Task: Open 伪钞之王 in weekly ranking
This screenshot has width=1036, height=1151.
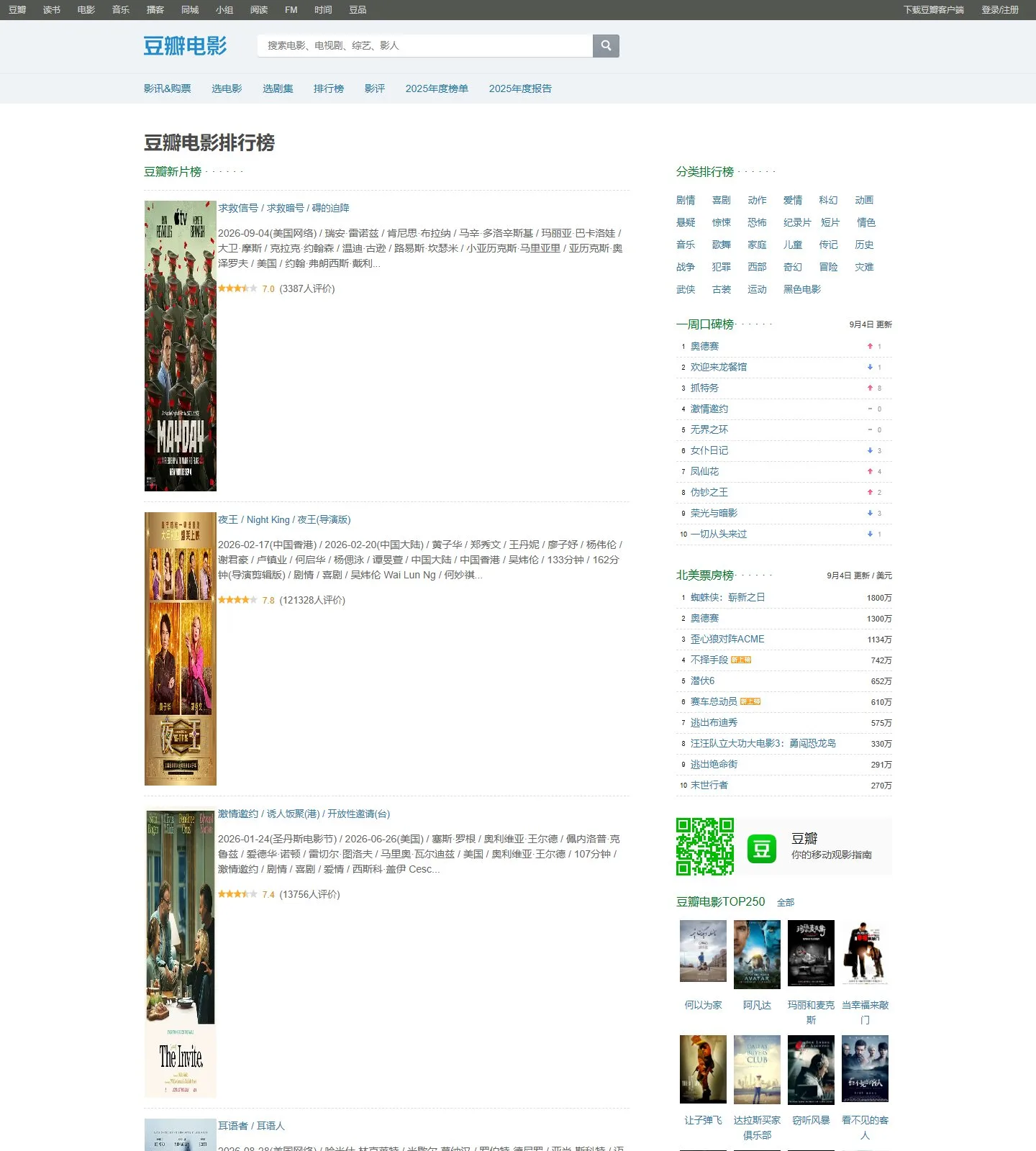Action: point(709,492)
